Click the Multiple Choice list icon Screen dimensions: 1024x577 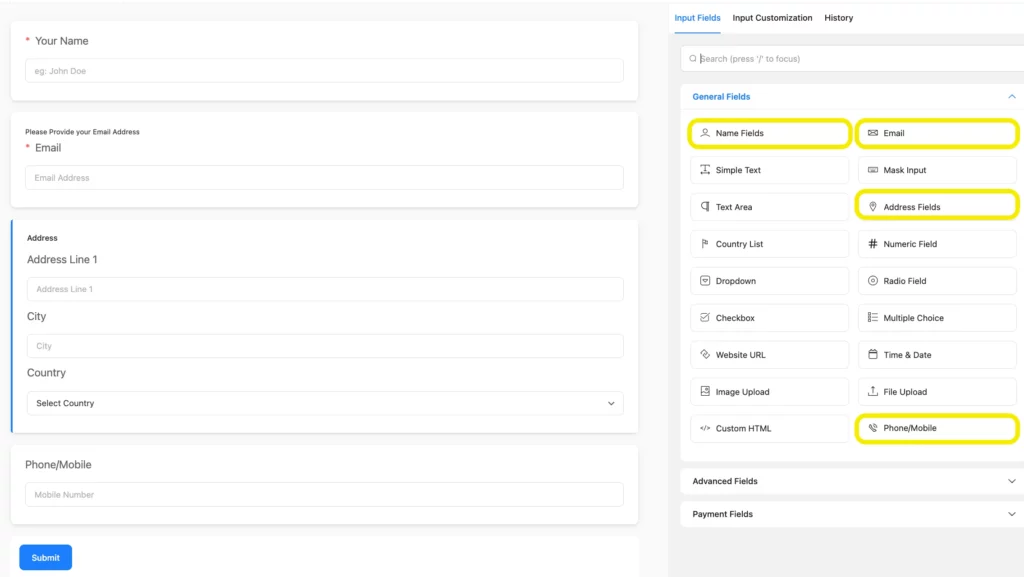pos(872,317)
